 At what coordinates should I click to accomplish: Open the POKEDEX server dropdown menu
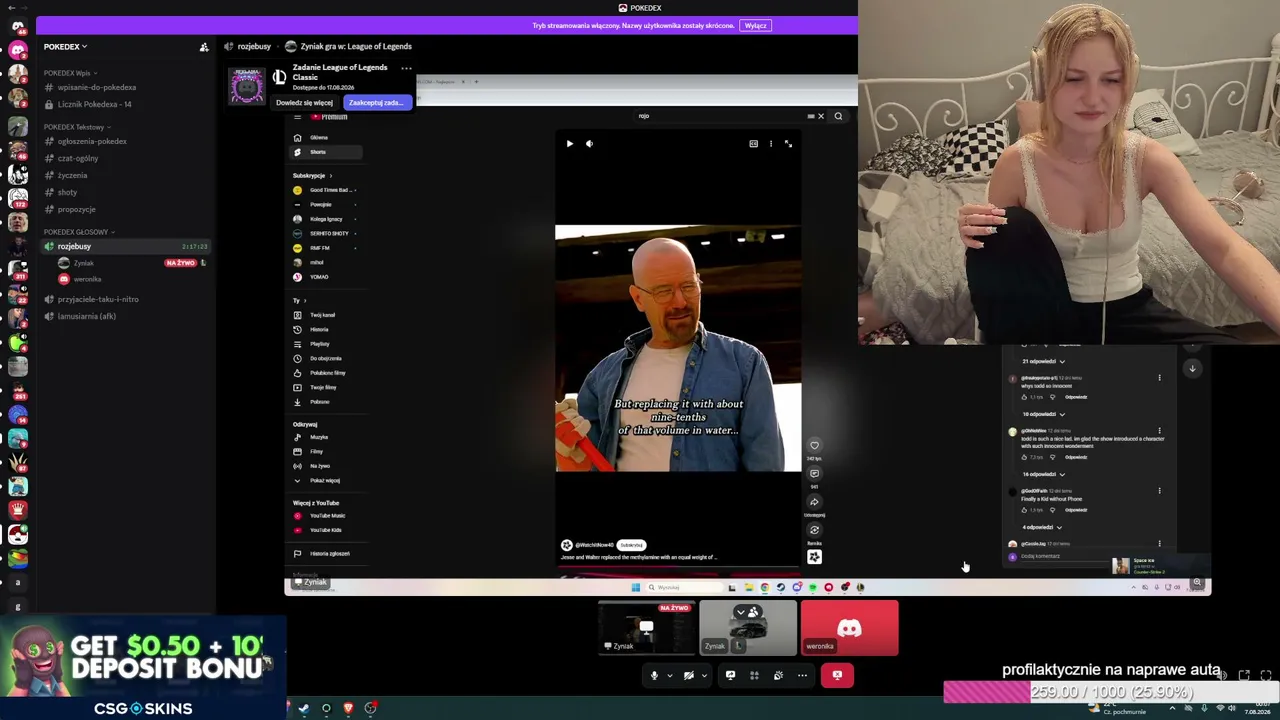[x=65, y=47]
